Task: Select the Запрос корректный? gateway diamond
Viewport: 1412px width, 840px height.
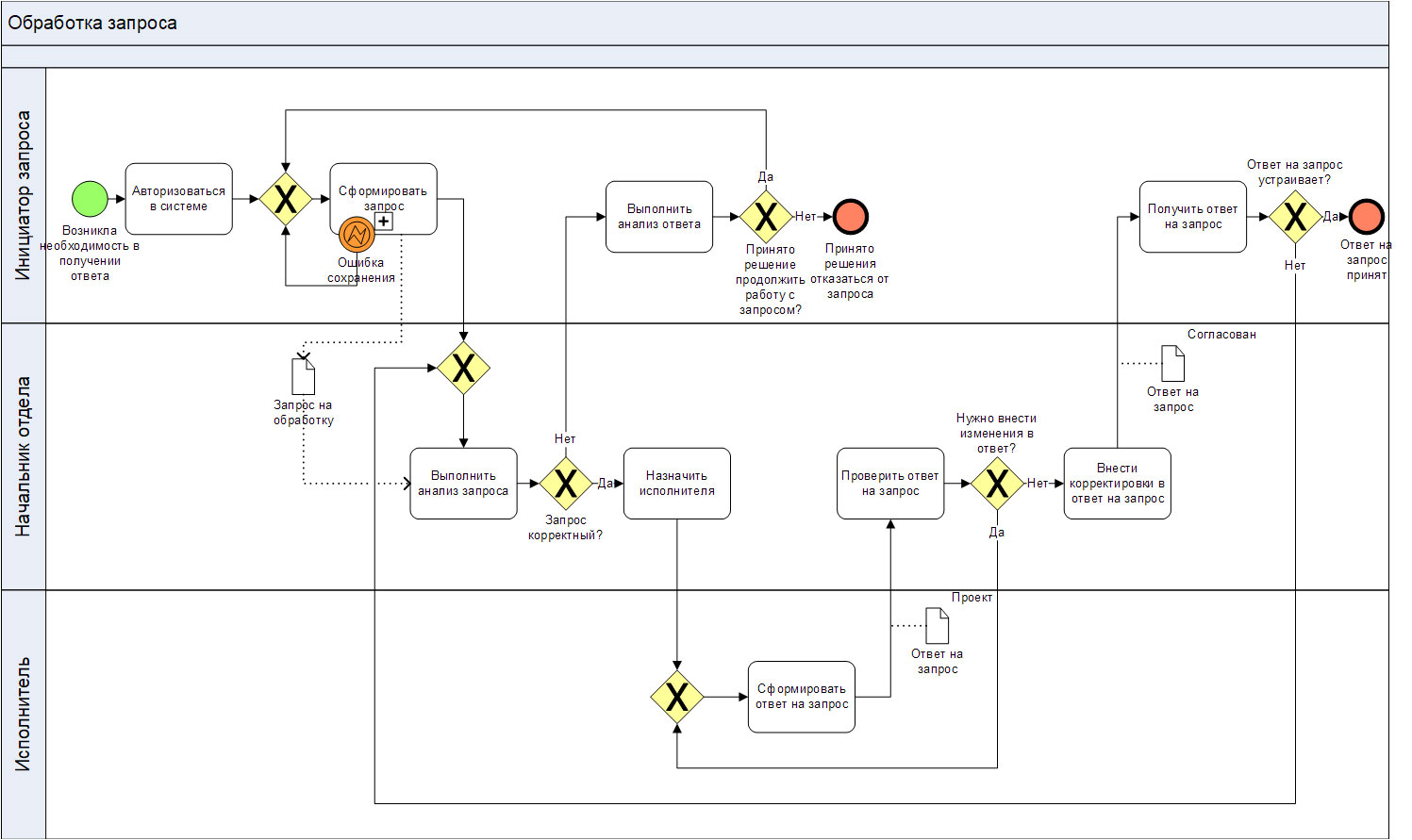Action: pyautogui.click(x=566, y=484)
